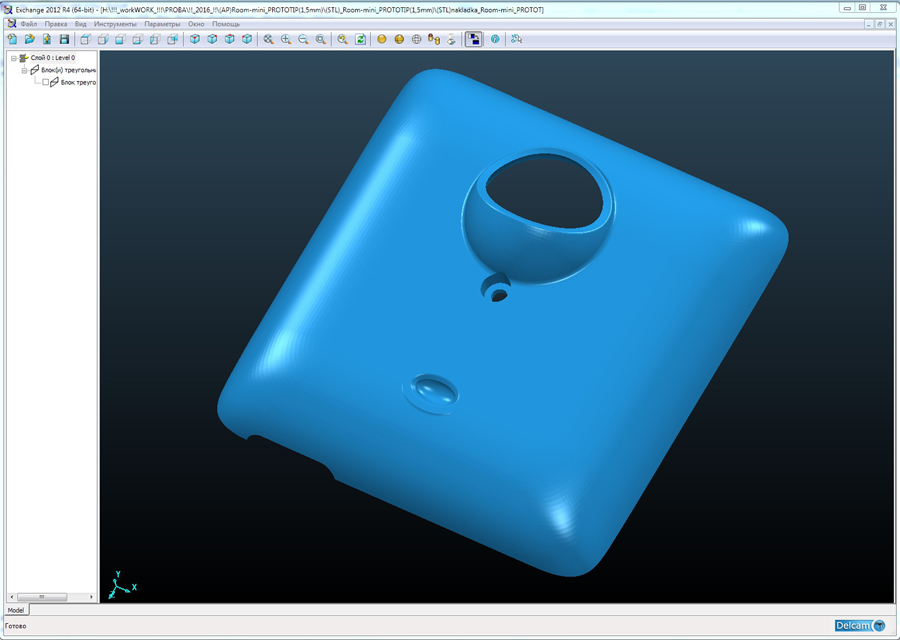Screen dimensions: 900x640
Task: Choose the second isometric view cube icon
Action: pyautogui.click(x=212, y=39)
